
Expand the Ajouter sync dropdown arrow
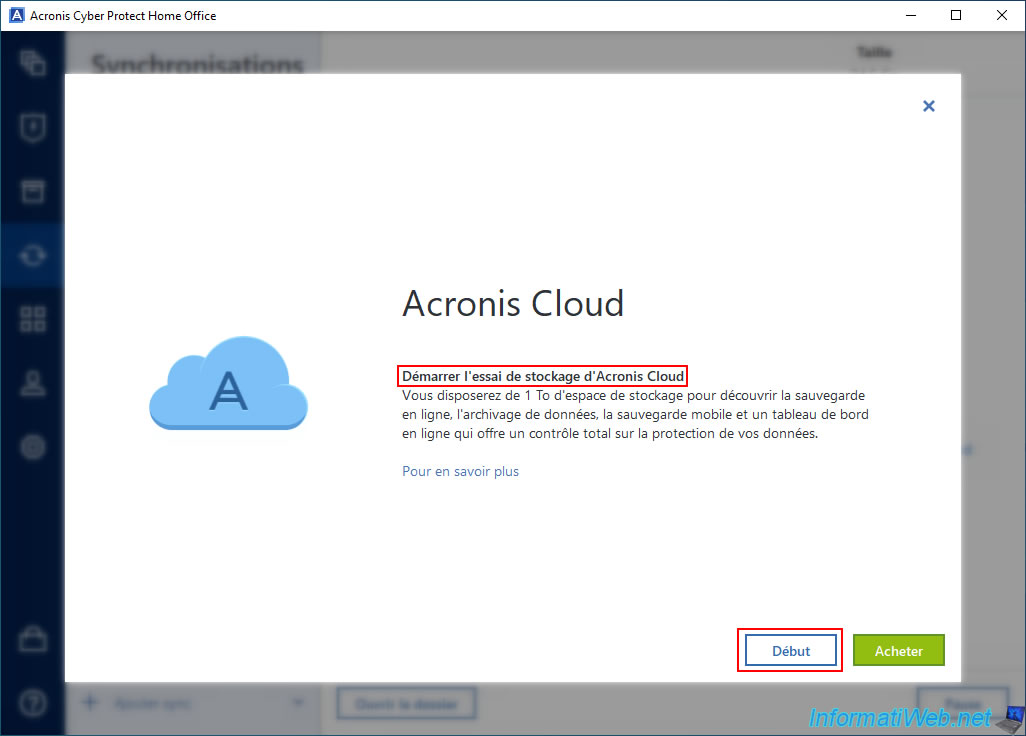(297, 703)
